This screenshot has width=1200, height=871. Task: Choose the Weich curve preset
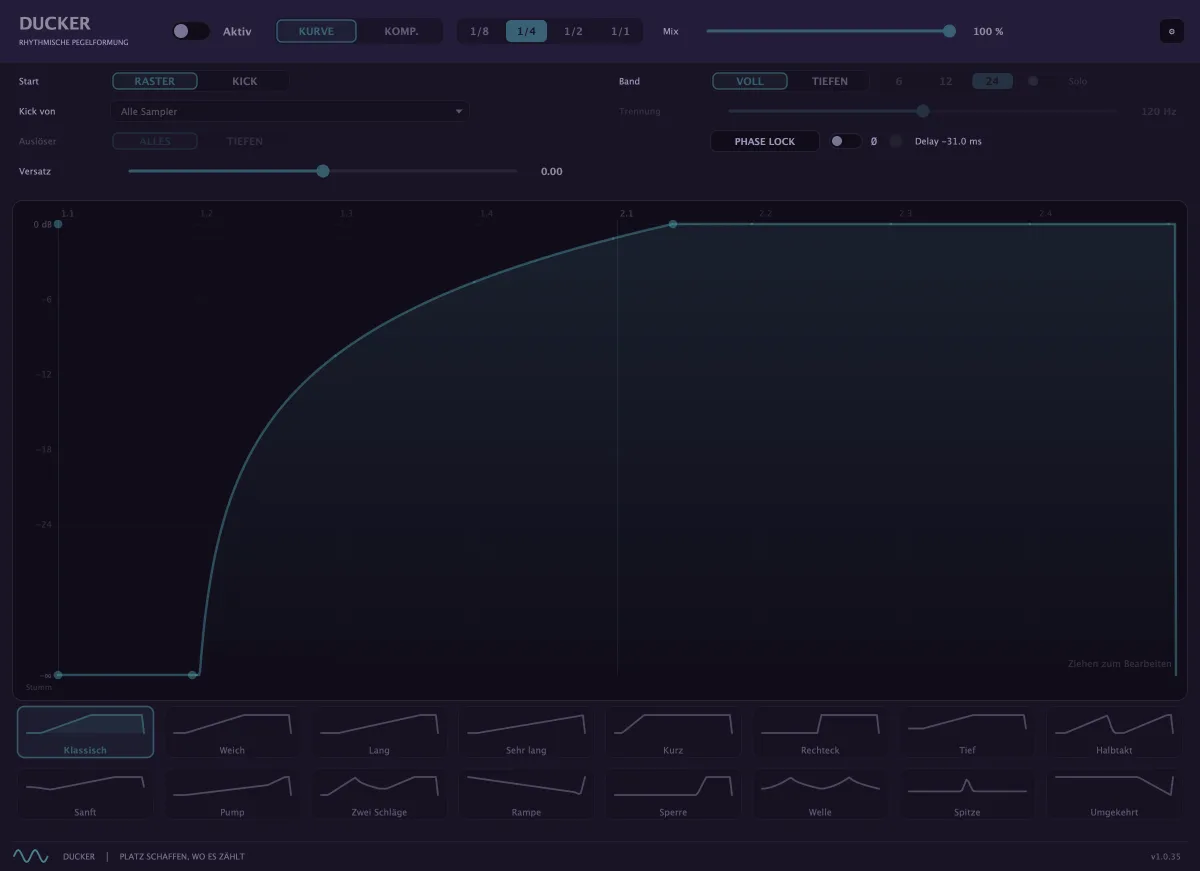click(232, 732)
